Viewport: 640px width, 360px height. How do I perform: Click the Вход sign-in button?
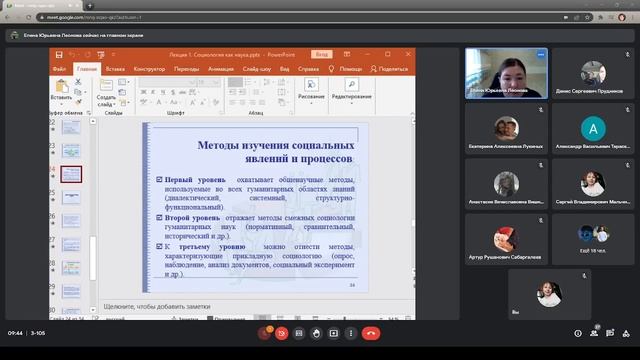coord(322,54)
